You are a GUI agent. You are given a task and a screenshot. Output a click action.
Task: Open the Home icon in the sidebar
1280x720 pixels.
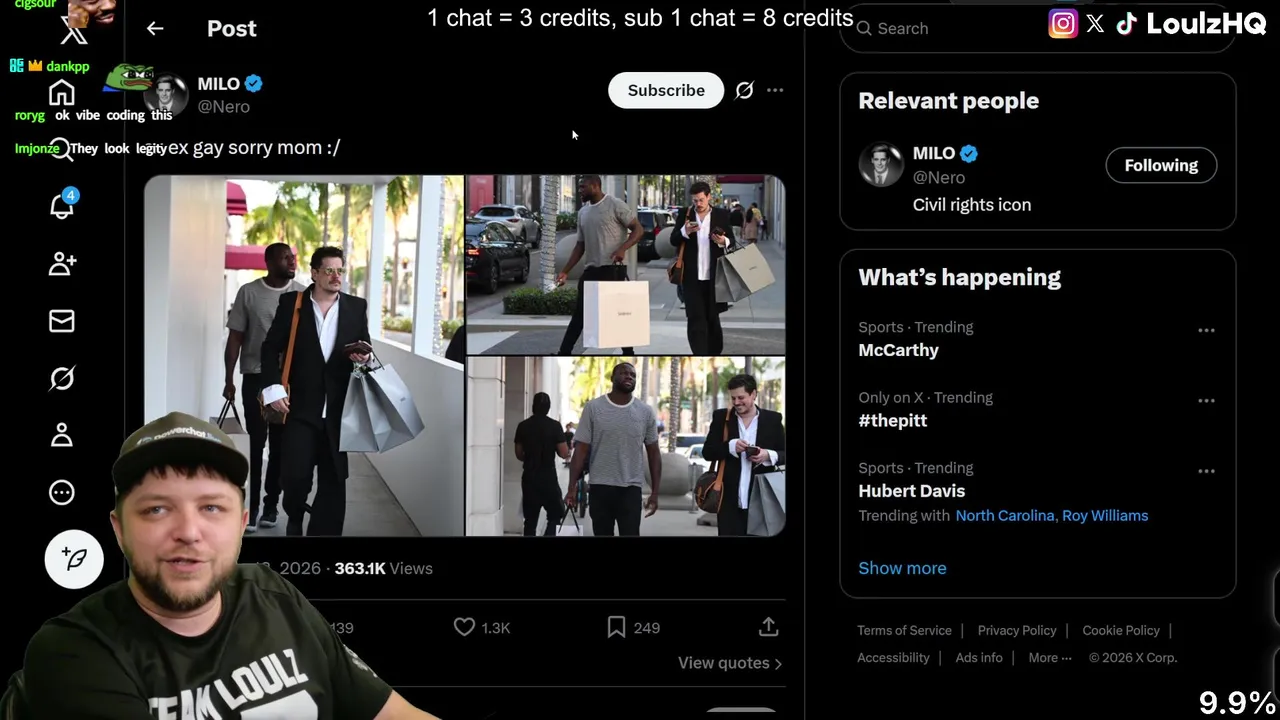click(62, 93)
